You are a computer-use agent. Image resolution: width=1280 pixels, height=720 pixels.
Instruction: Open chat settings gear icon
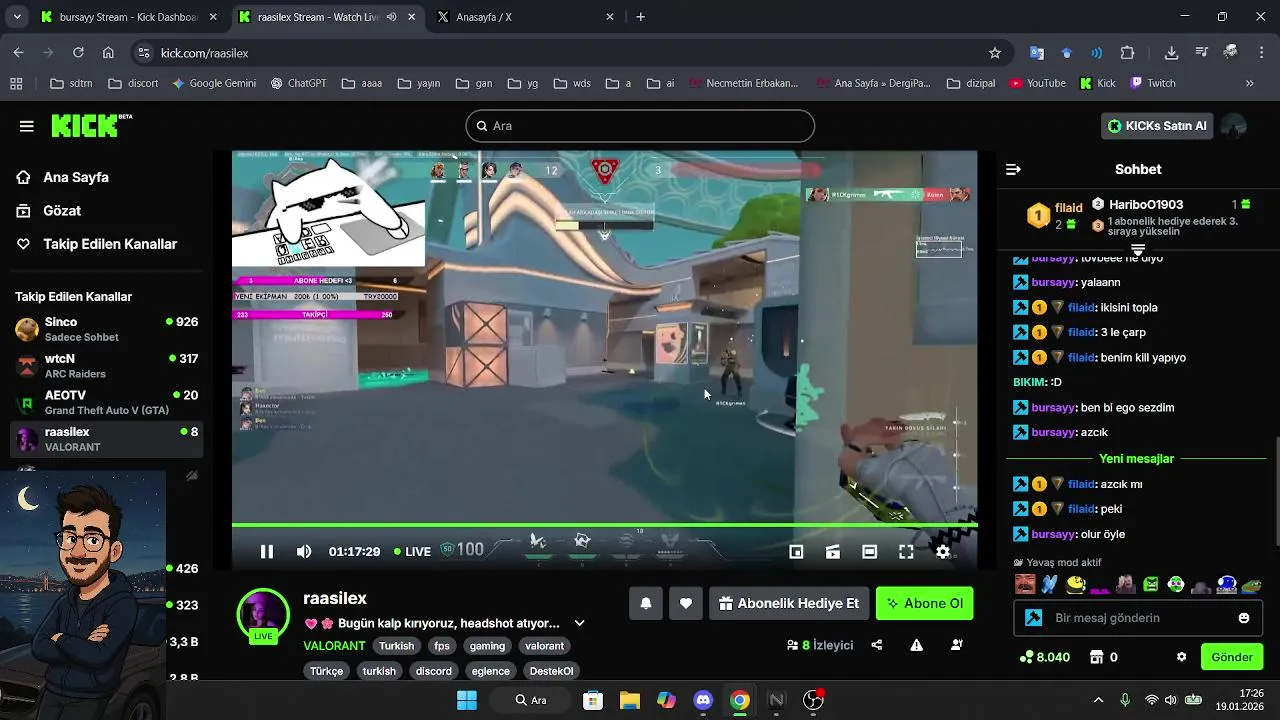click(x=1181, y=657)
